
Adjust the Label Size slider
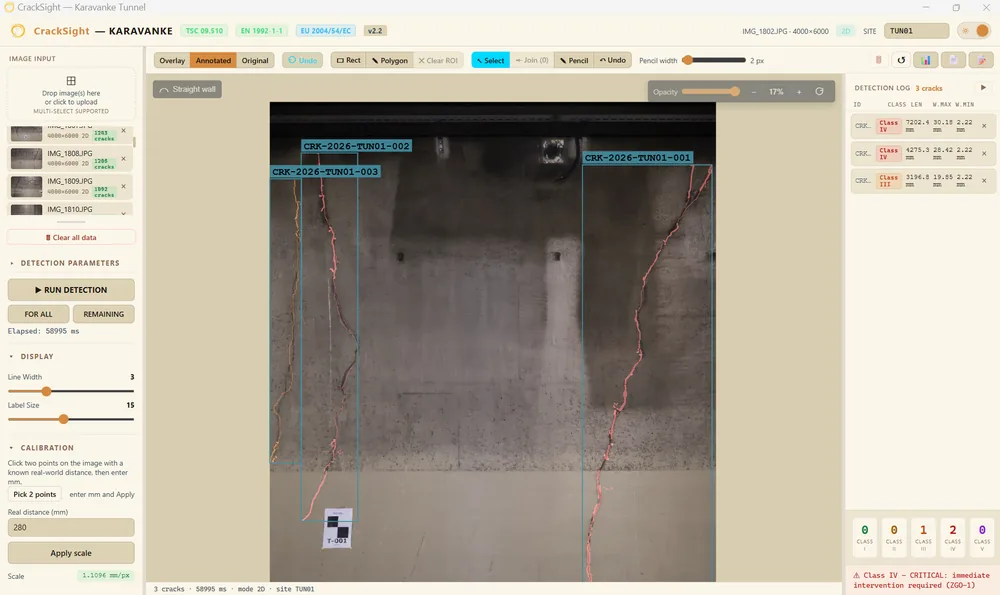(71, 419)
